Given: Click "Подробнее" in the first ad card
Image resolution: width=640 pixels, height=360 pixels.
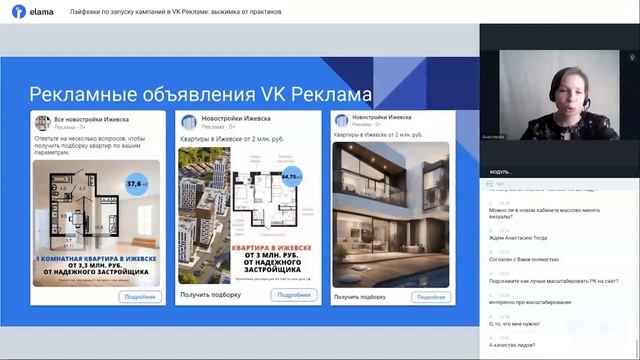Looking at the screenshot, I should [140, 297].
